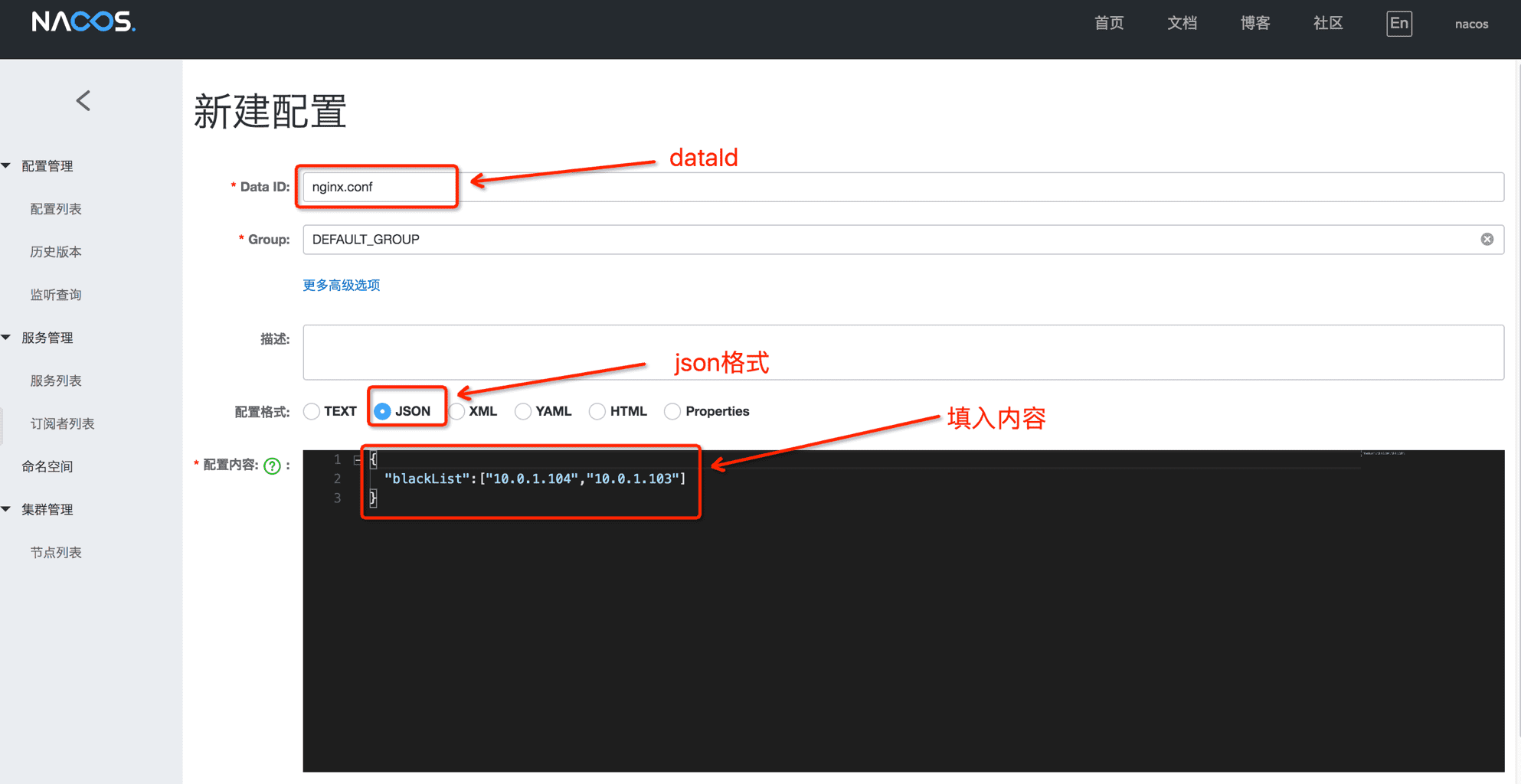Select YAML format radio button
Image resolution: width=1521 pixels, height=784 pixels.
(x=523, y=412)
